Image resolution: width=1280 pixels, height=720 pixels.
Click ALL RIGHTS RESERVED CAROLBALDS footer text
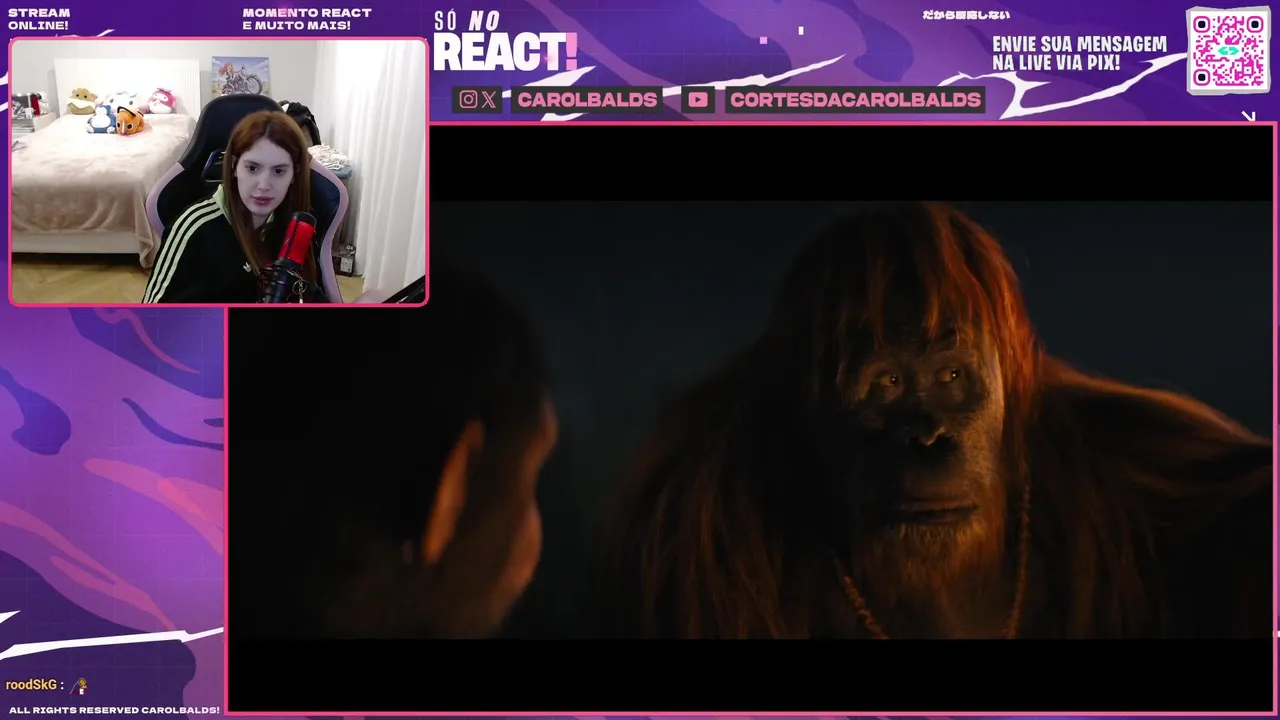coord(114,710)
